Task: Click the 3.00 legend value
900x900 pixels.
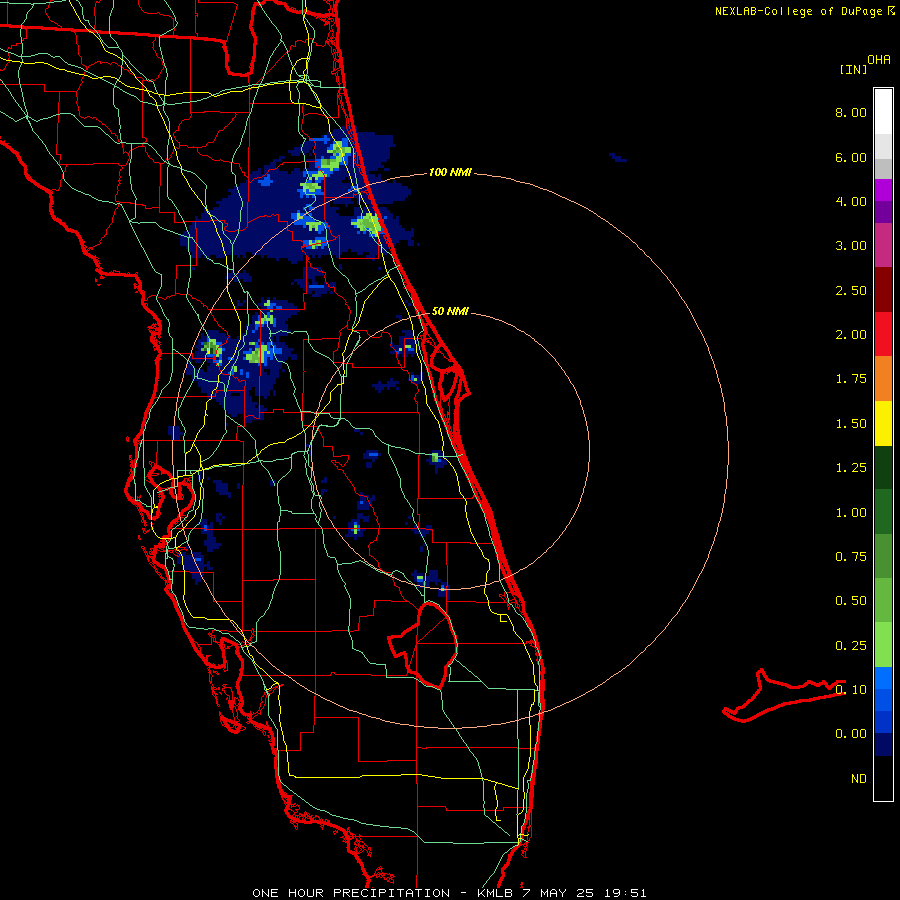Action: pos(851,246)
